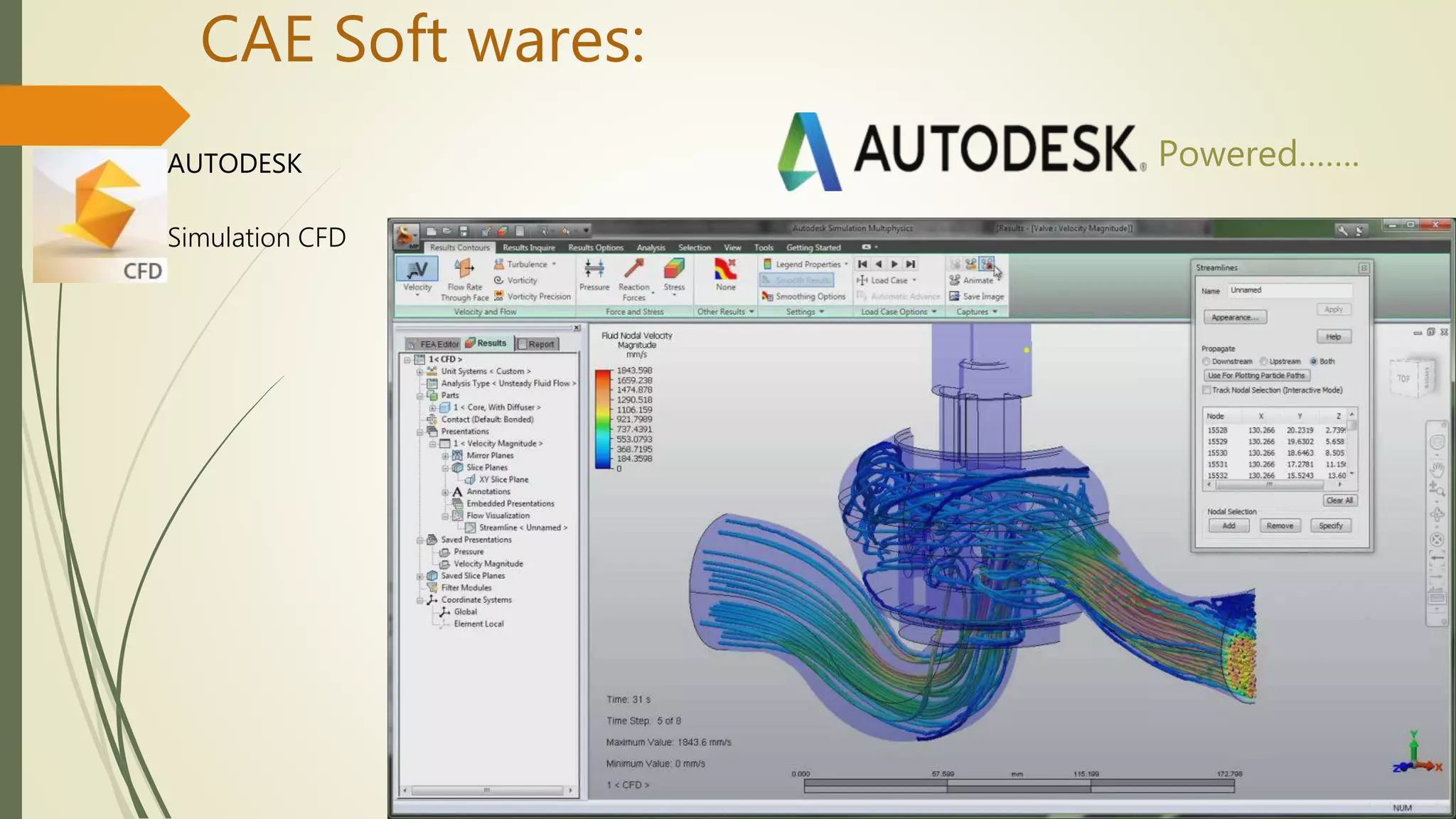The image size is (1456, 819).
Task: Save Image of current results view
Action: (x=977, y=296)
